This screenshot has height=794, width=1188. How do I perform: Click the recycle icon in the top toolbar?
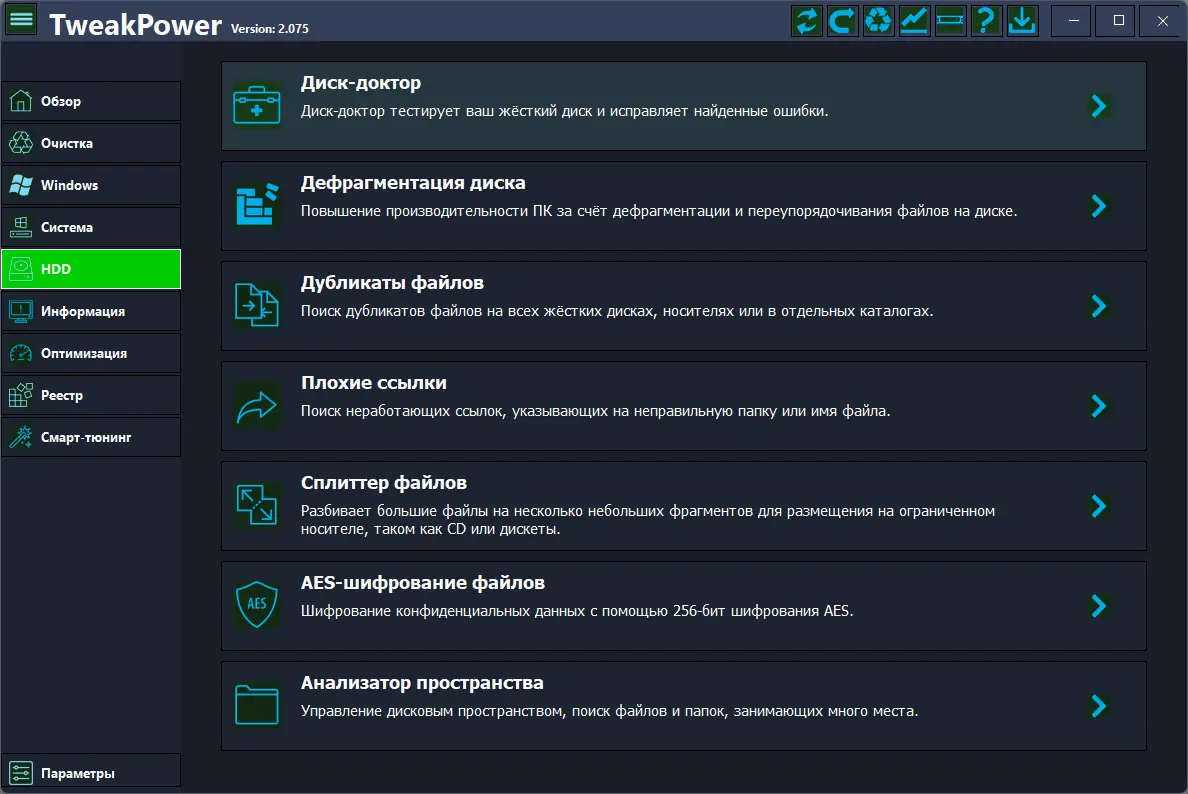[x=879, y=21]
